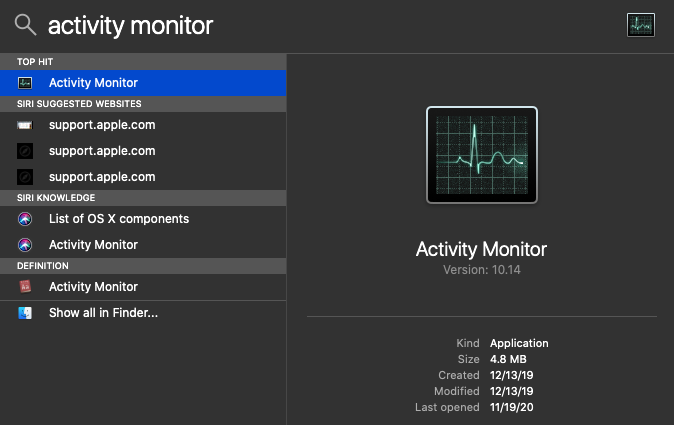This screenshot has height=425, width=674.
Task: Select "List of OS X components" Siri Knowledge result
Action: coord(143,219)
